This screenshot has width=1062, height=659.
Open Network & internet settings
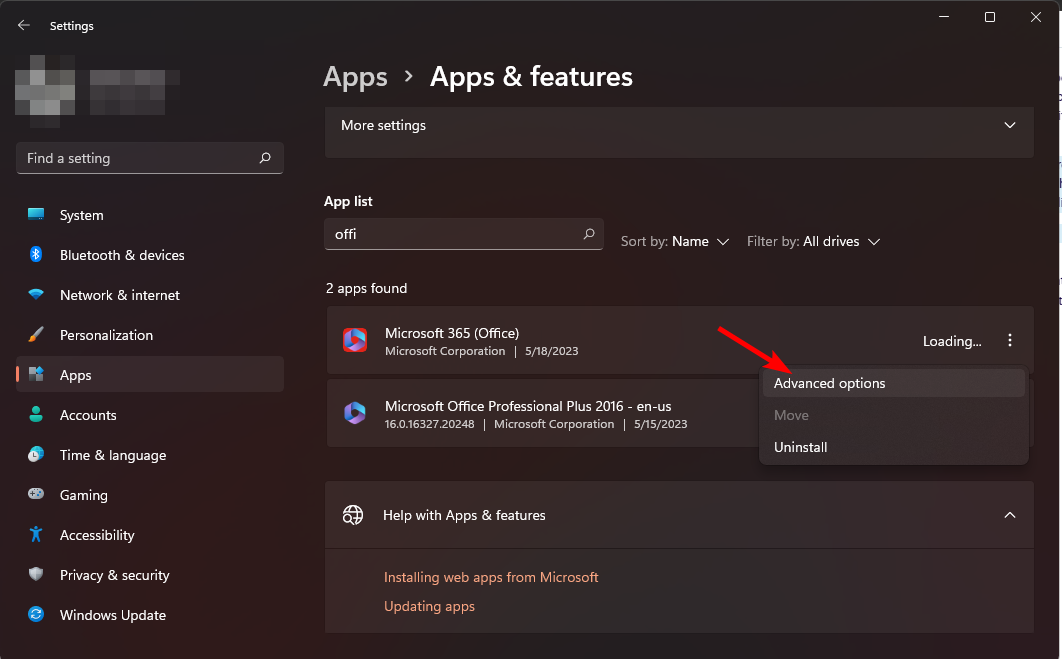(150, 295)
